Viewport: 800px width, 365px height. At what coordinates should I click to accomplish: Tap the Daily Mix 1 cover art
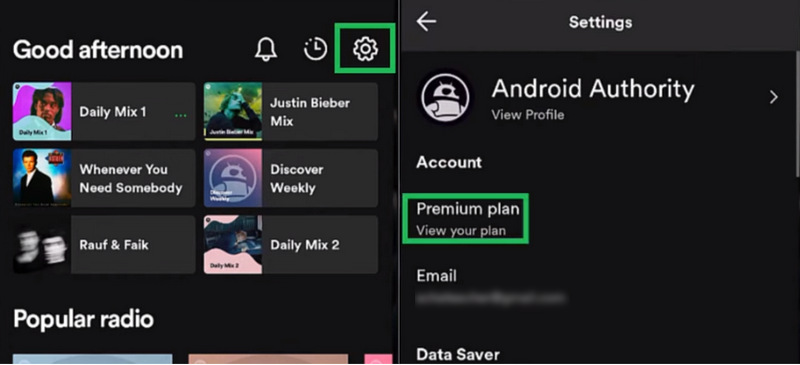[x=42, y=111]
